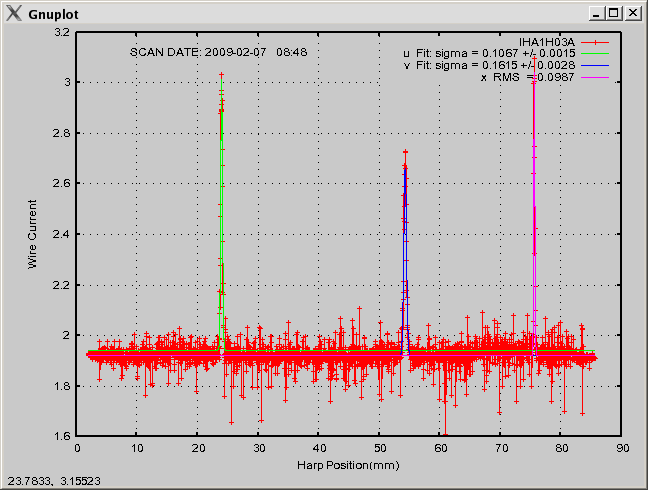Close the Gnuplot window

(x=633, y=14)
